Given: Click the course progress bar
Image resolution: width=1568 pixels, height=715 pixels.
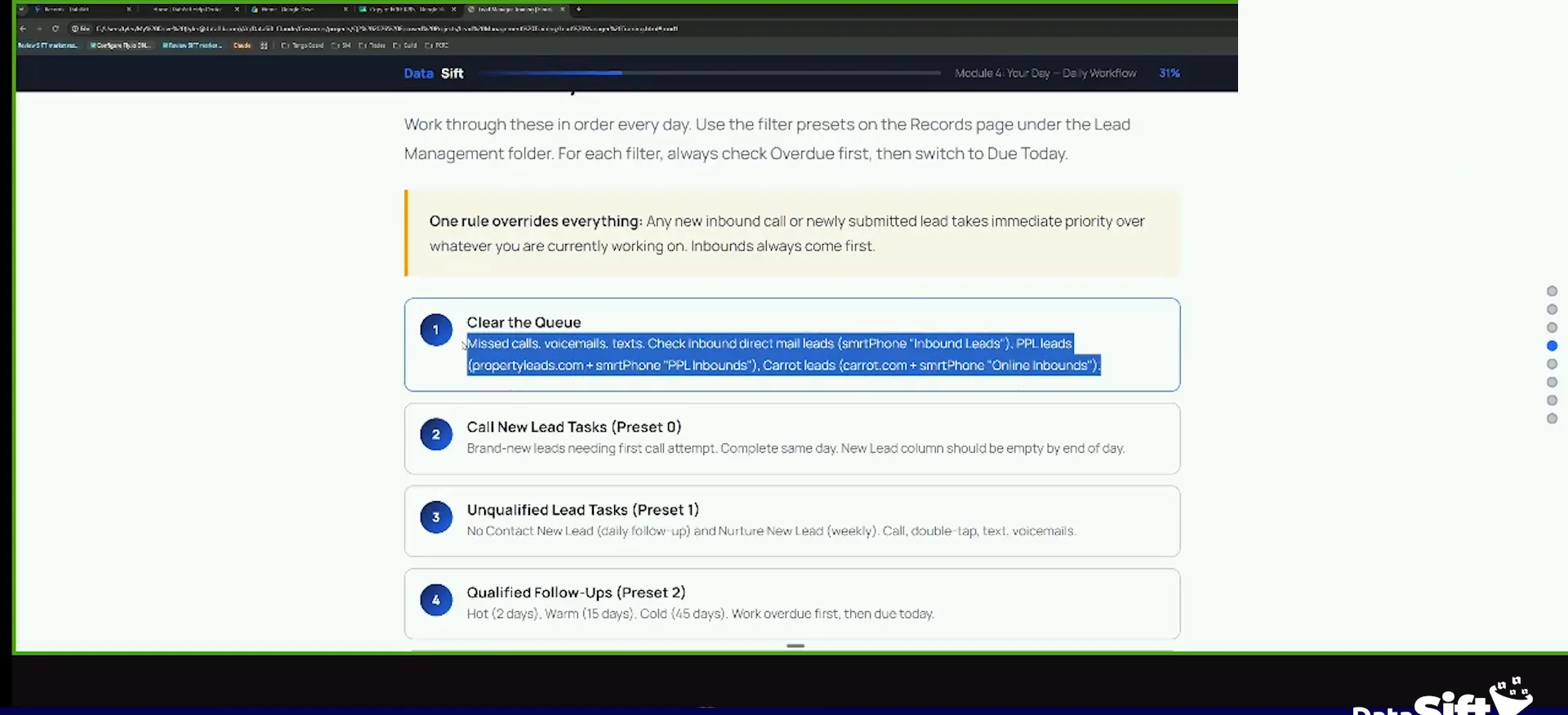Looking at the screenshot, I should pos(710,73).
